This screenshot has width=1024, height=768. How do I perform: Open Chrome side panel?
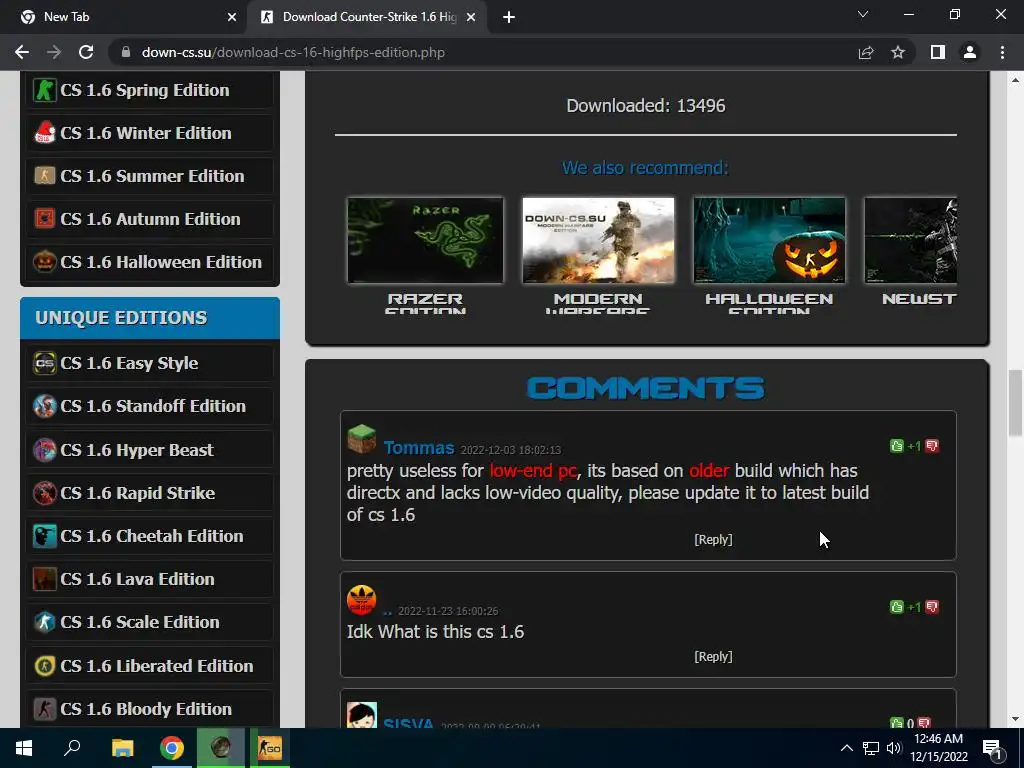[x=938, y=52]
